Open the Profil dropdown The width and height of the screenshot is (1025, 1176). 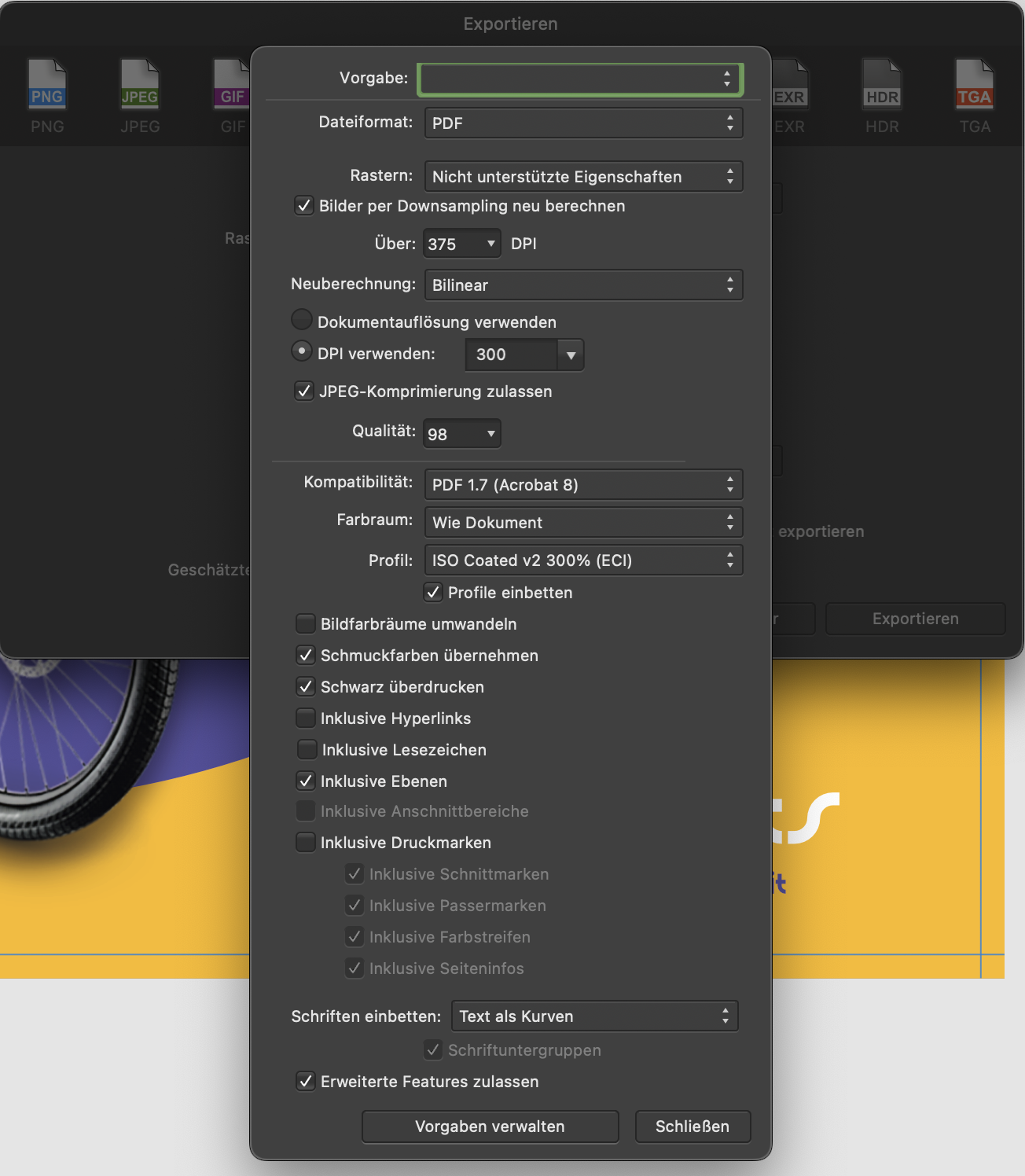583,560
